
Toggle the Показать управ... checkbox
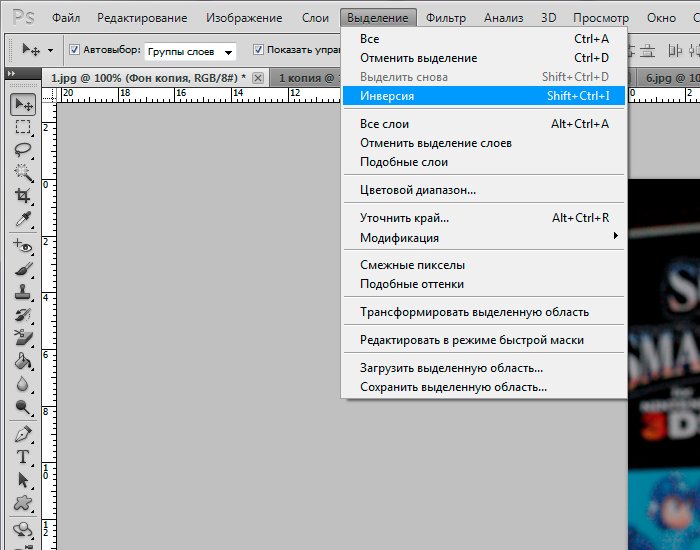point(258,50)
